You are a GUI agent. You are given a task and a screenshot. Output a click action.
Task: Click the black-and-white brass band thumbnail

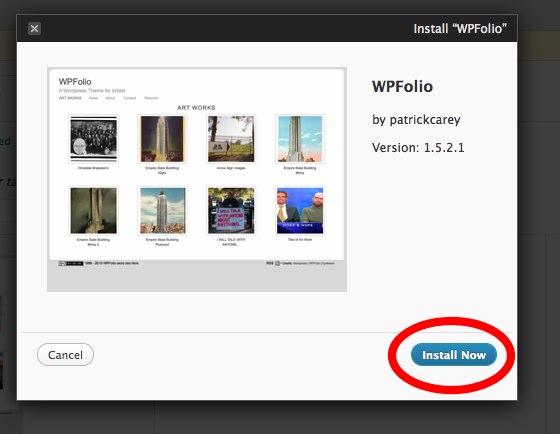pyautogui.click(x=94, y=139)
